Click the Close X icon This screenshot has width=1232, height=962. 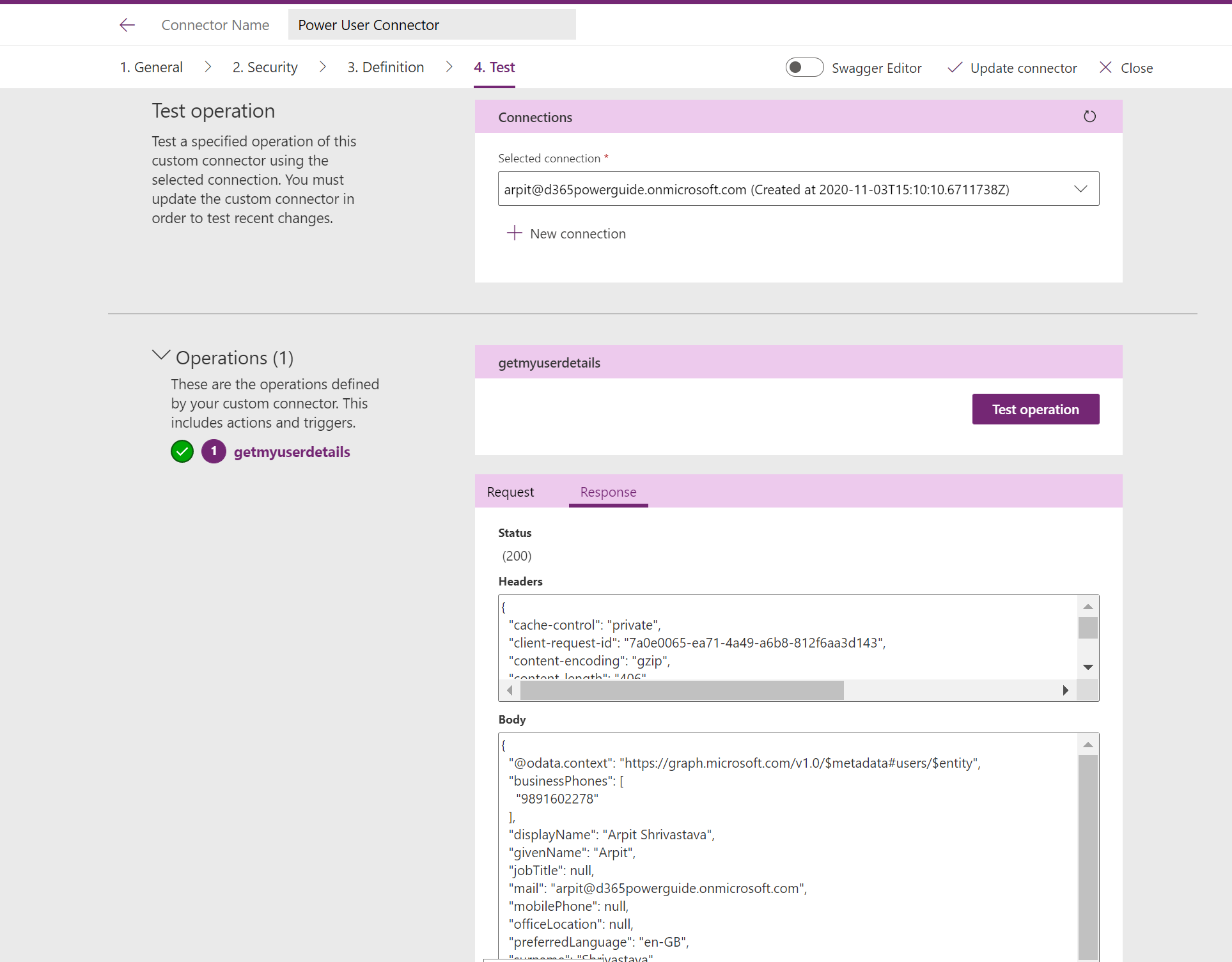point(1105,68)
